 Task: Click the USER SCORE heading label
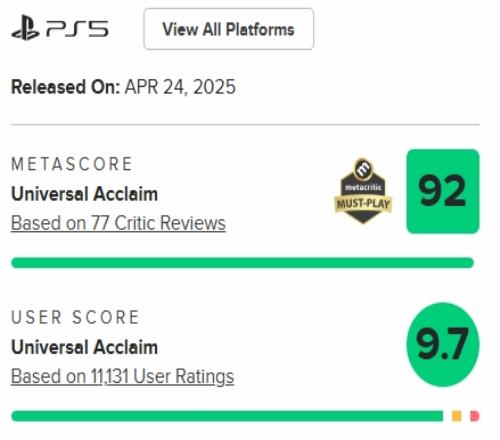tap(75, 317)
